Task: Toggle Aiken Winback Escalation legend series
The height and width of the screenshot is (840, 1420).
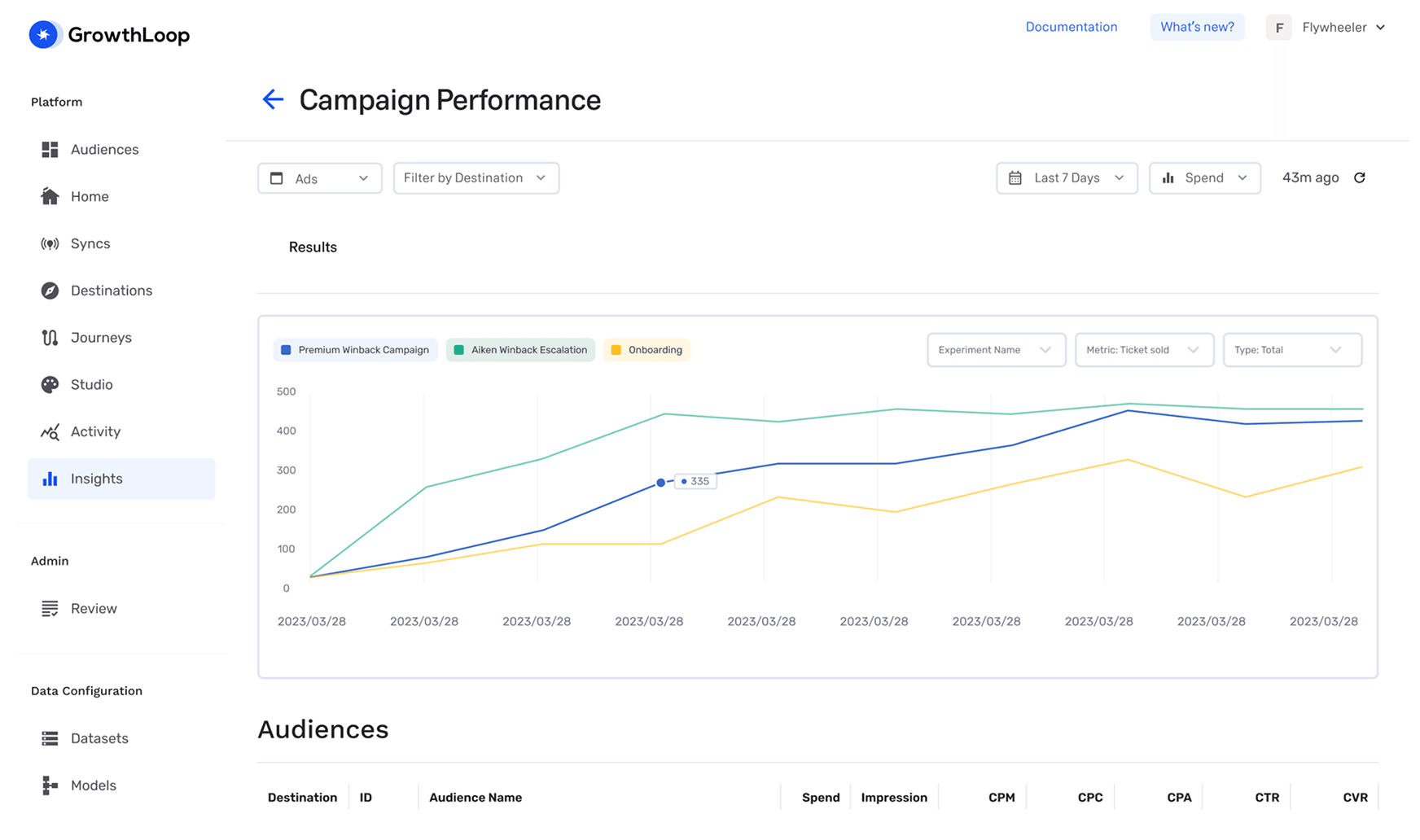Action: tap(520, 350)
